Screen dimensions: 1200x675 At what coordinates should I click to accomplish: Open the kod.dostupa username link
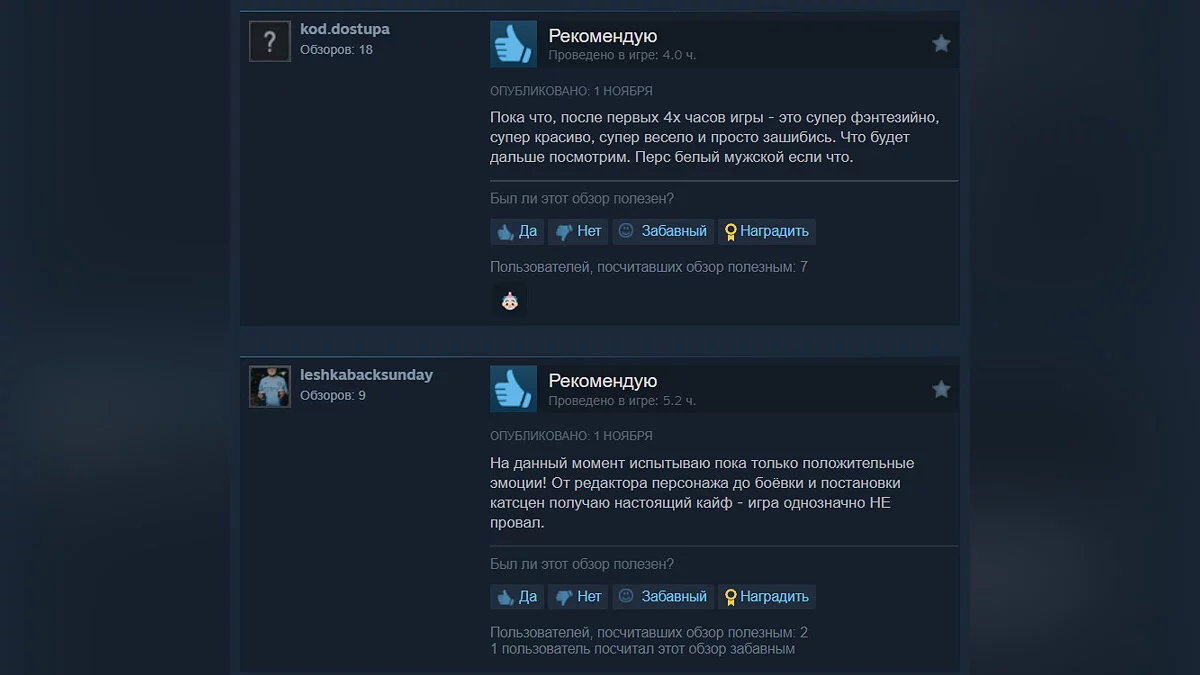[x=345, y=29]
